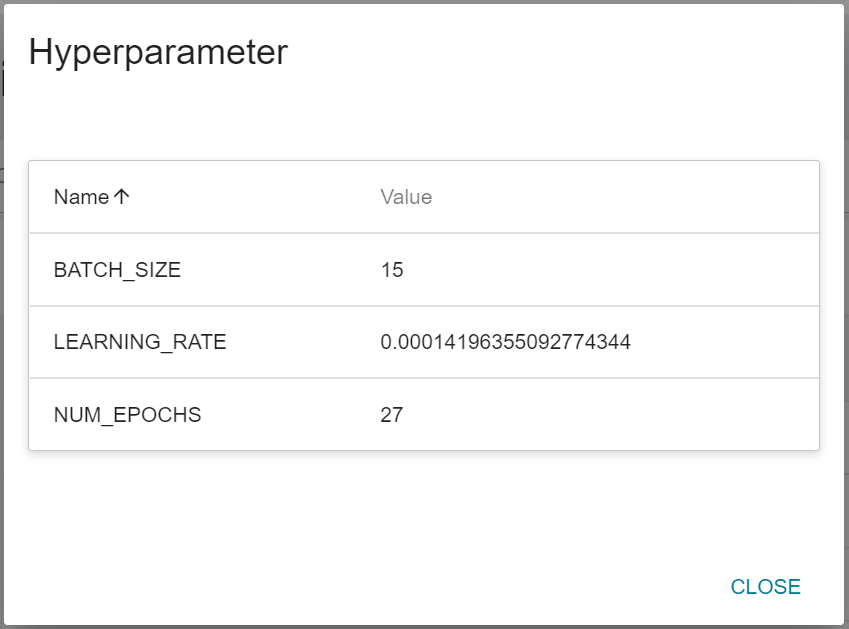Click the learning rate value 0.00014196355092774344
The image size is (849, 629).
click(x=505, y=342)
